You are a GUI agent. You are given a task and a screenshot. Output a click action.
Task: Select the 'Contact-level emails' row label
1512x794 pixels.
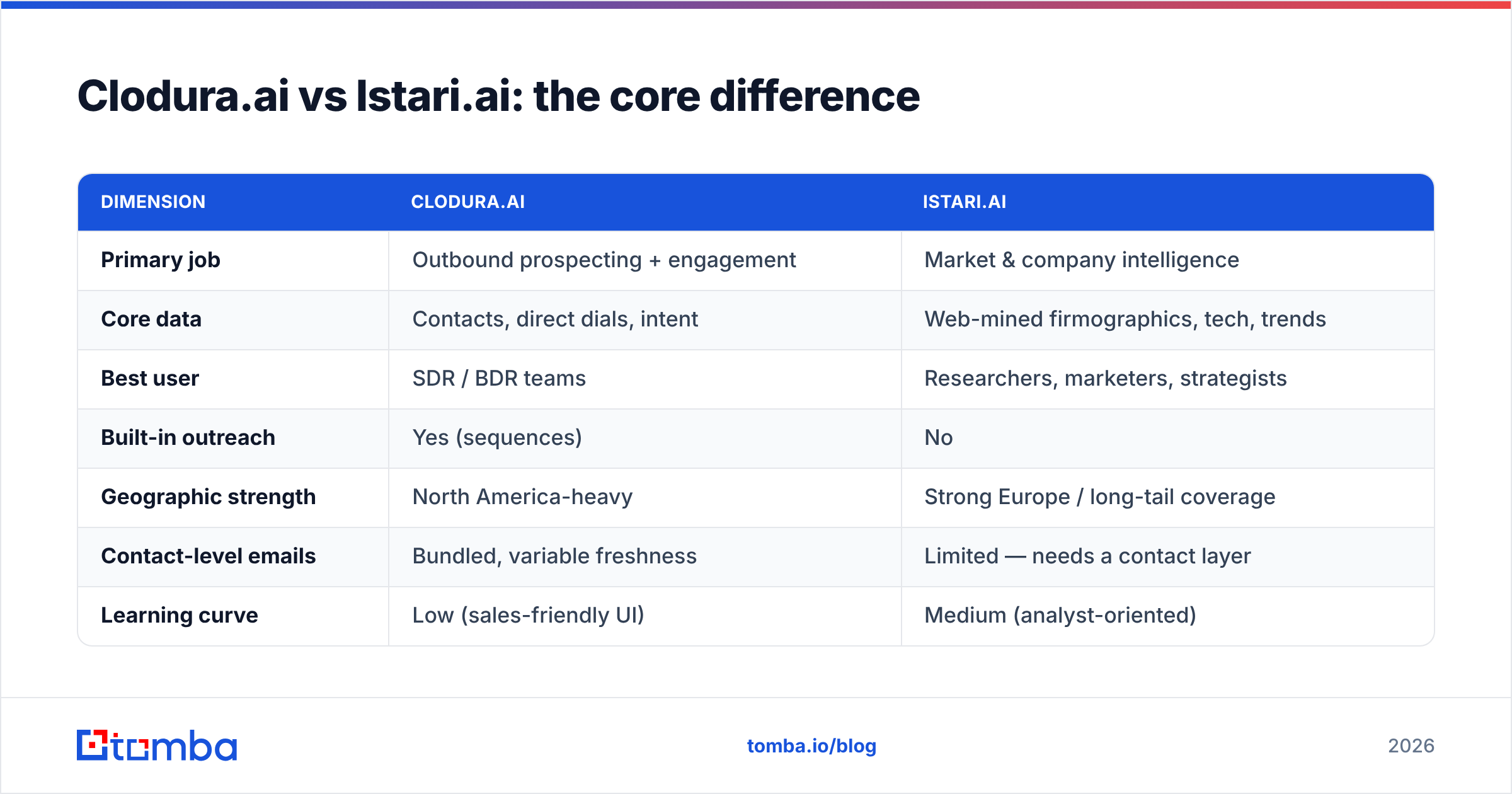[209, 556]
